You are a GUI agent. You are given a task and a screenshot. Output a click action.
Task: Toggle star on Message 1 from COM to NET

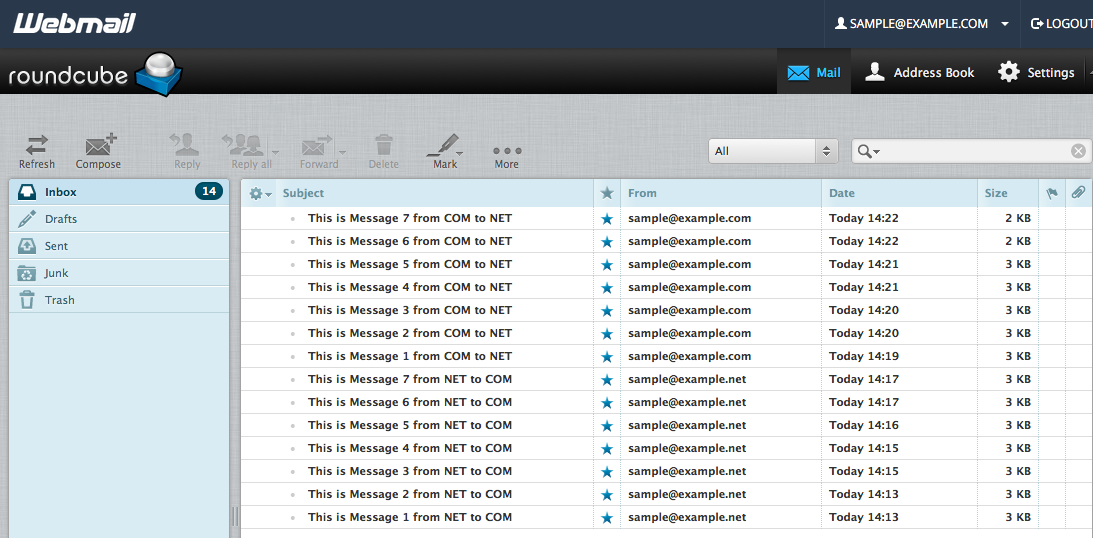click(x=607, y=357)
